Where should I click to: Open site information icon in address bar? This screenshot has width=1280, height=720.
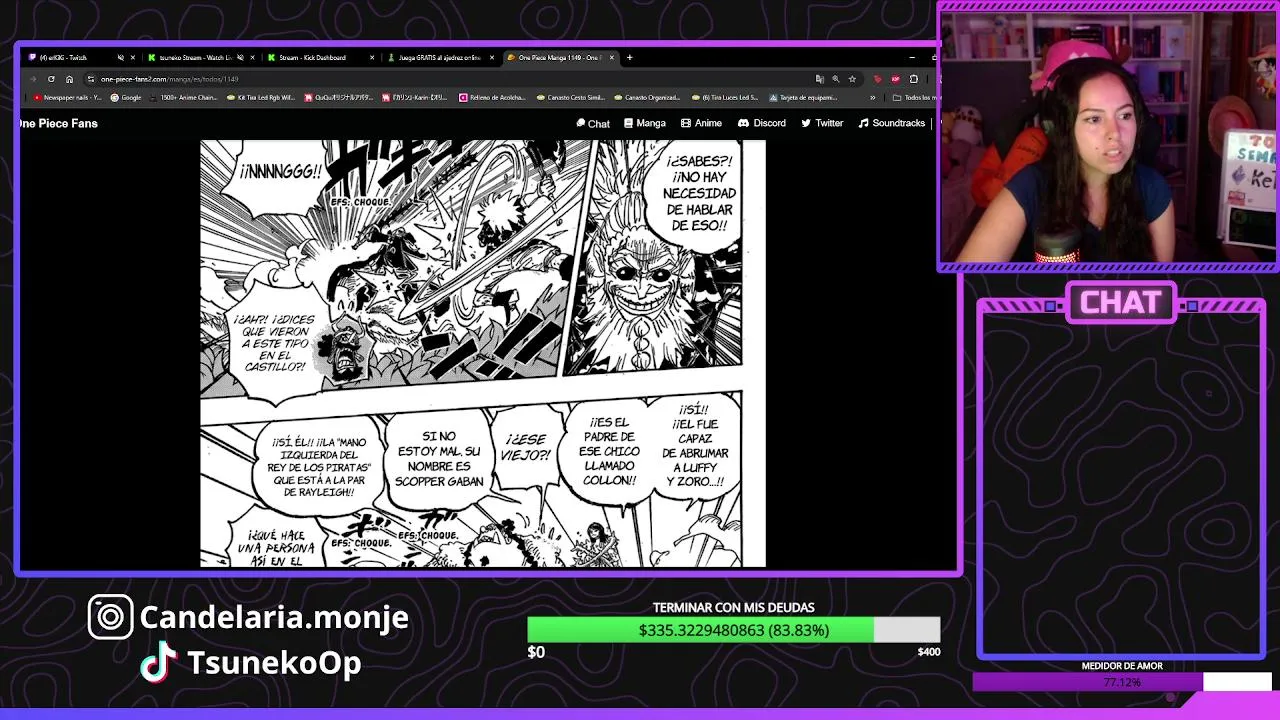coord(90,79)
